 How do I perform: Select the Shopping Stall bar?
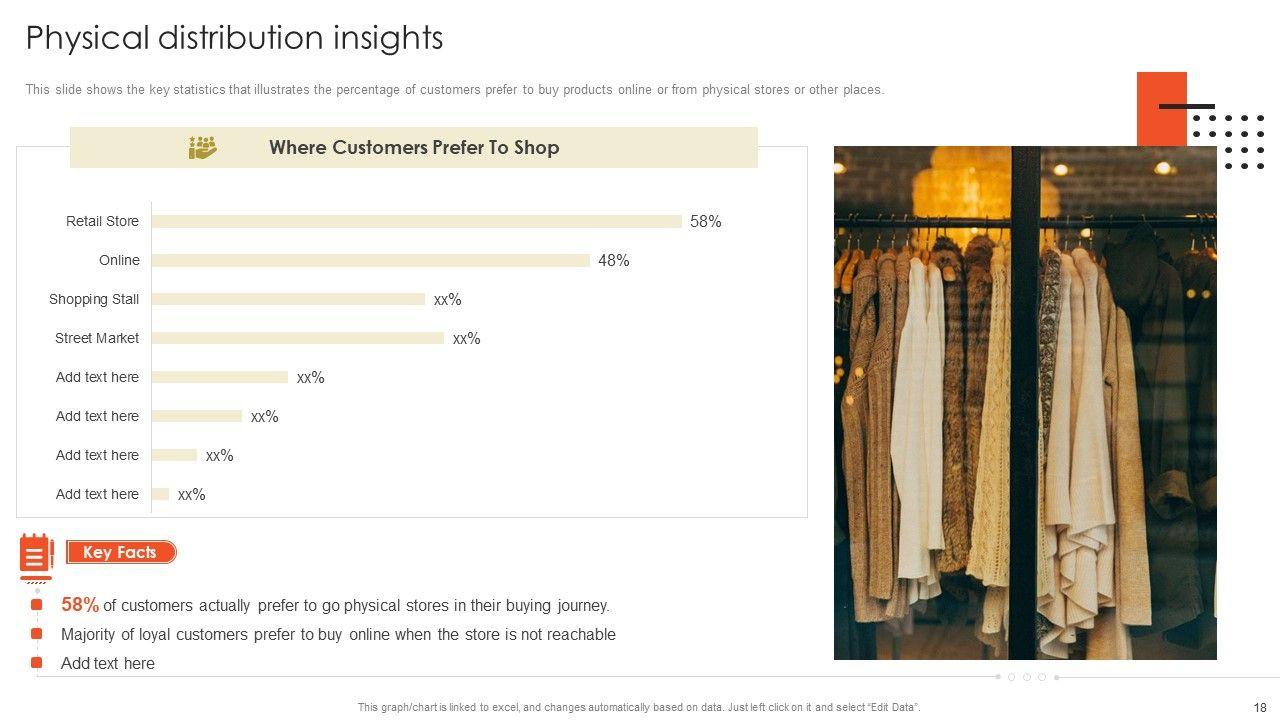tap(288, 299)
